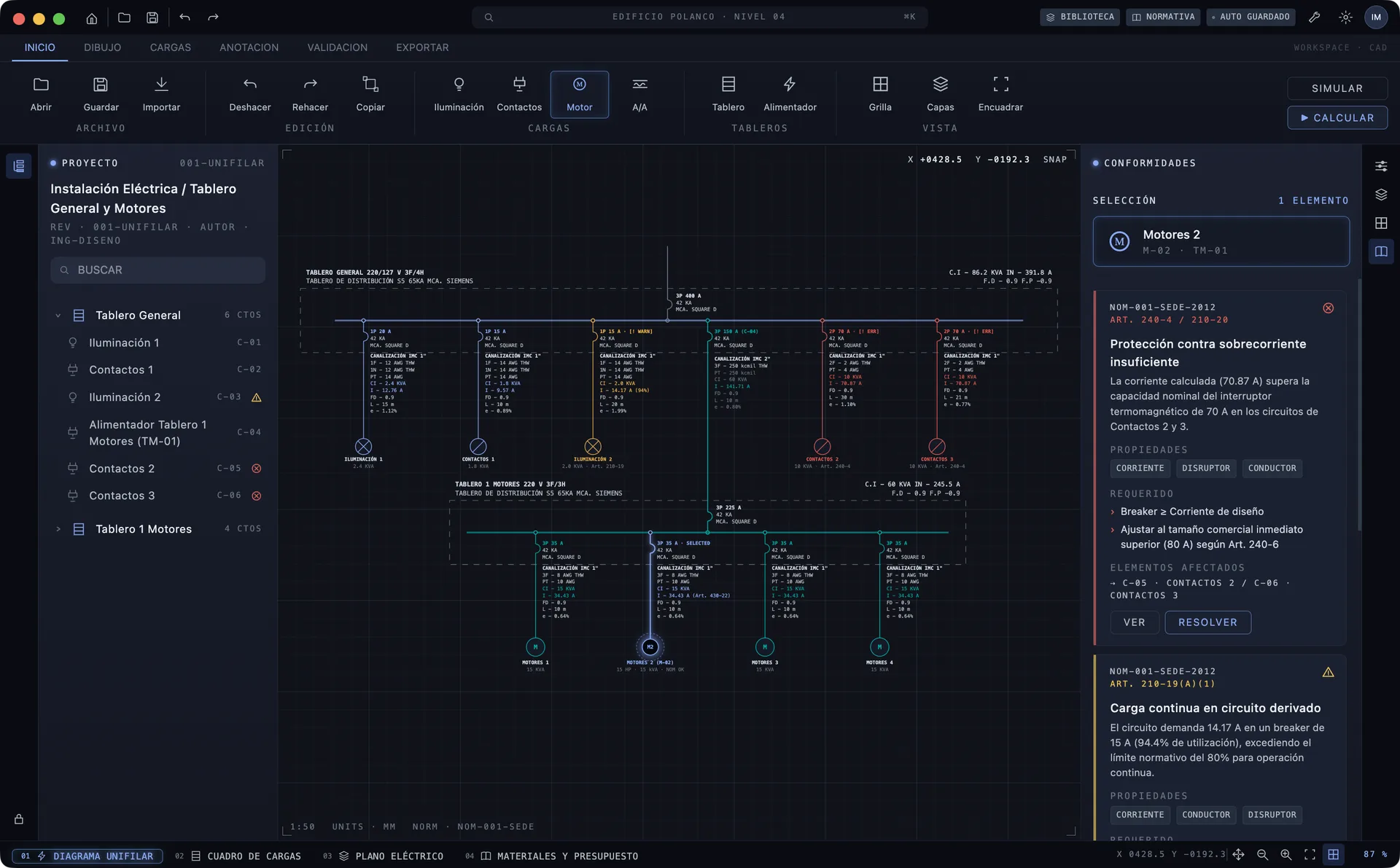Click the redo arrow in title bar

click(213, 17)
